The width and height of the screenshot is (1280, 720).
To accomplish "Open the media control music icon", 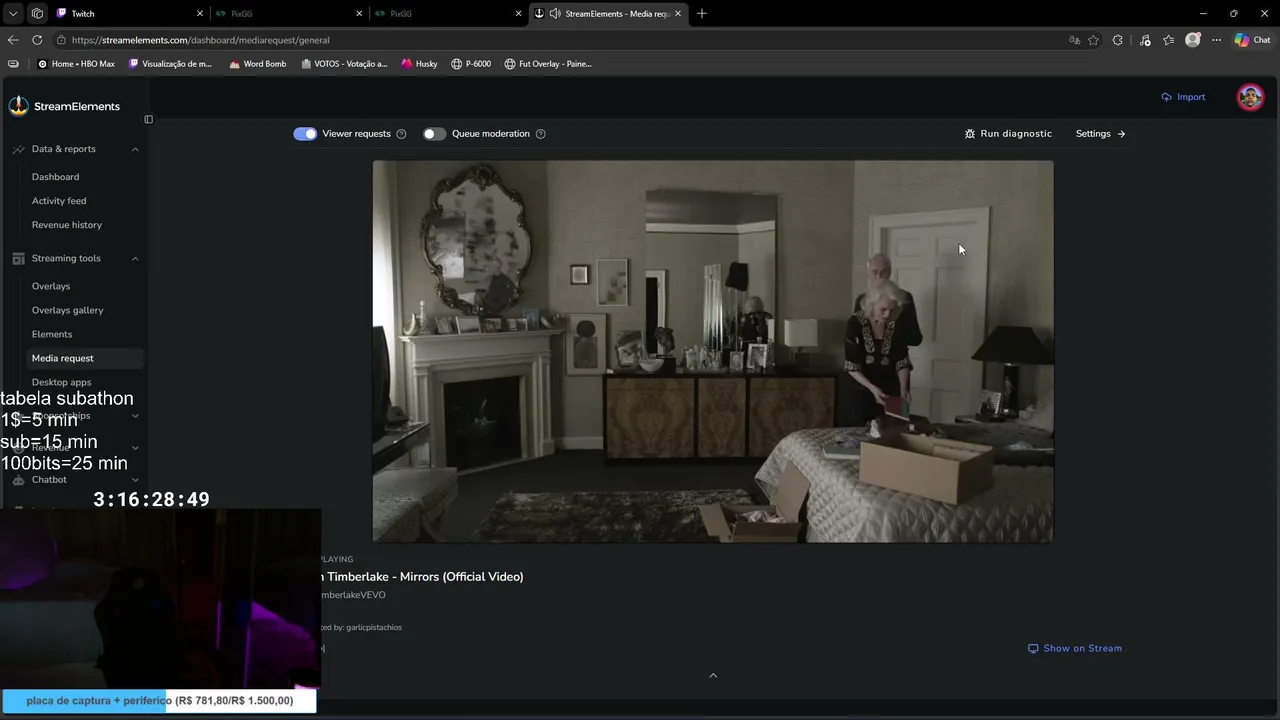I will [x=1144, y=40].
